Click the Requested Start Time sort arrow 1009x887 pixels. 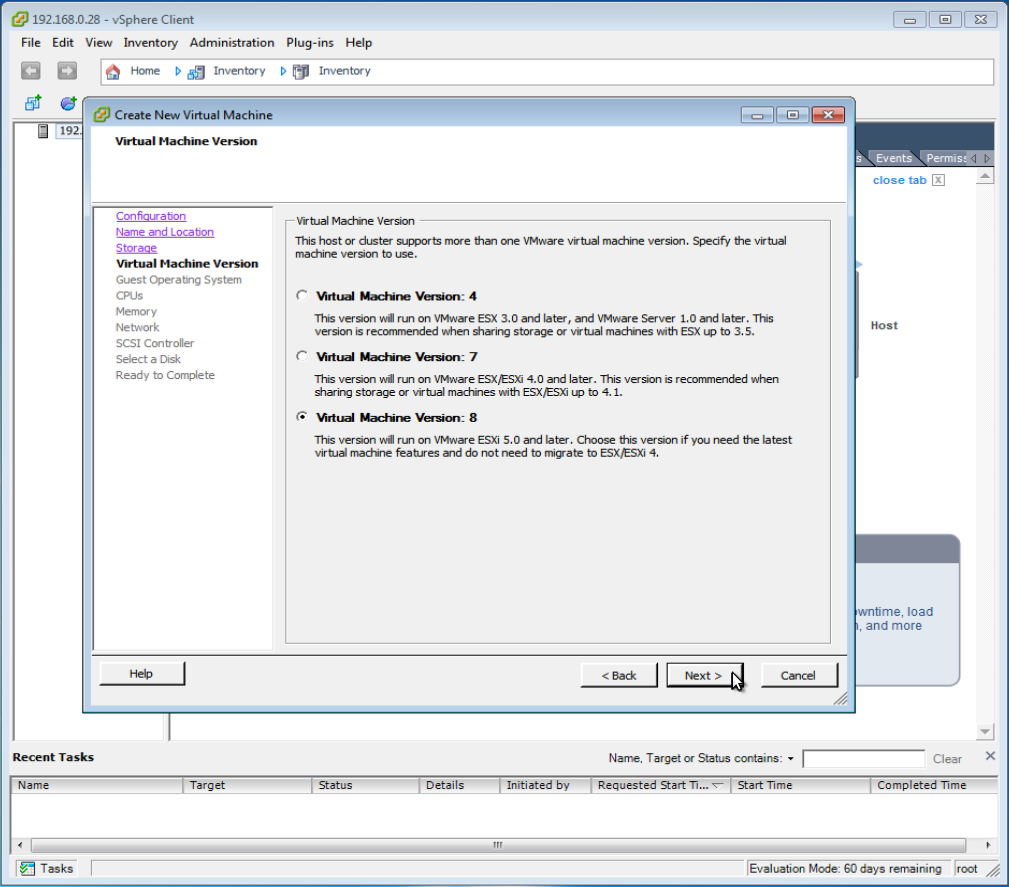[717, 785]
